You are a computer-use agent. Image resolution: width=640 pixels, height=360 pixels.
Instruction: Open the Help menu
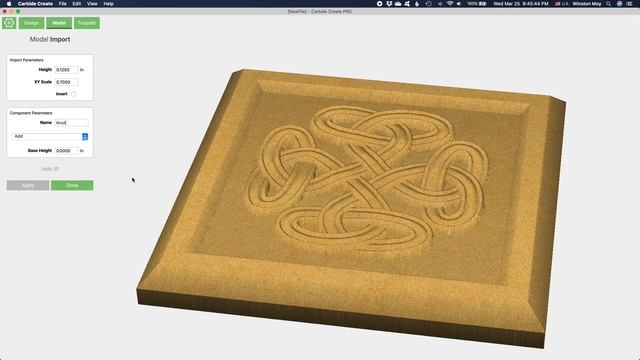pos(109,4)
